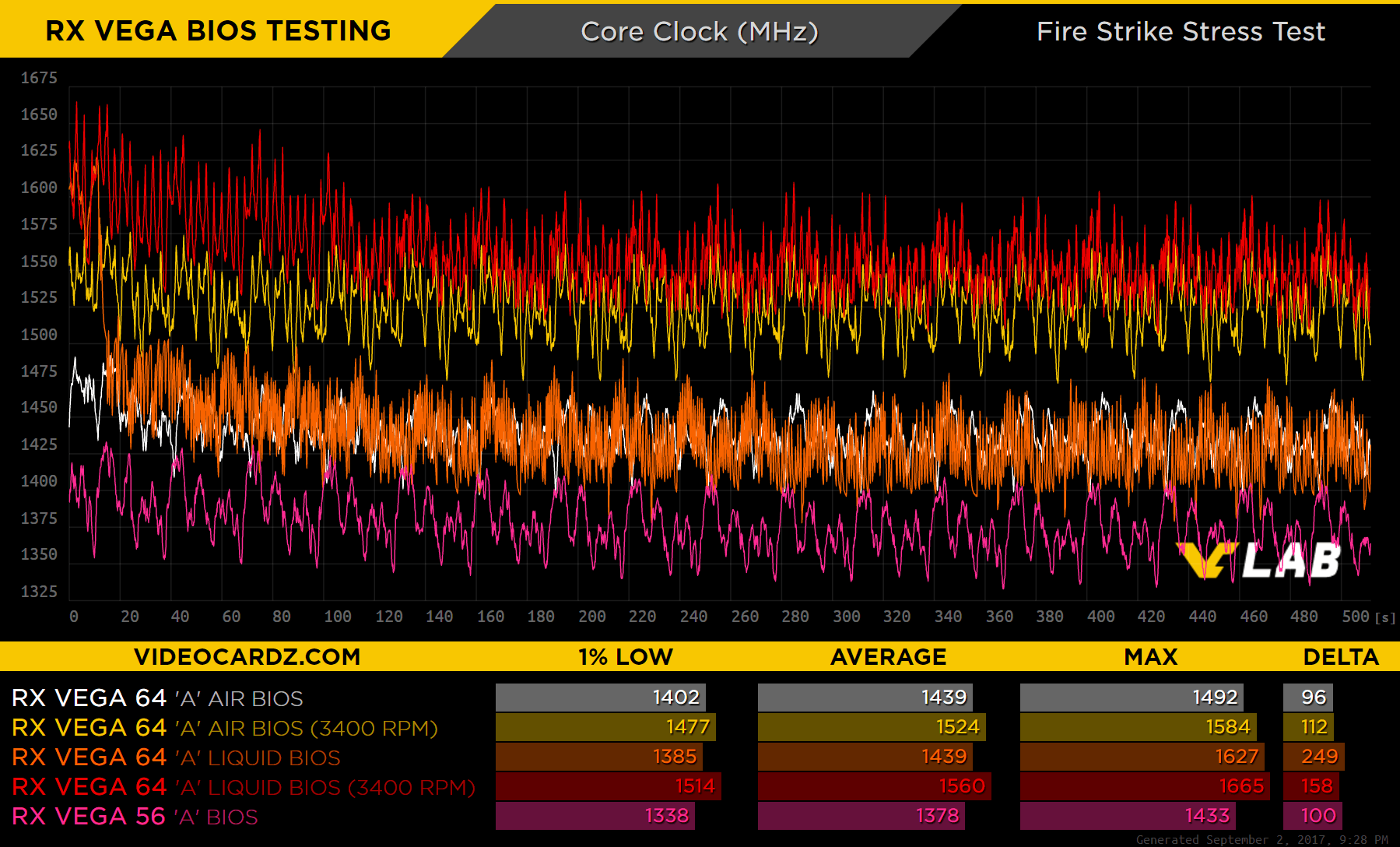Click the delta value 96

click(1314, 698)
